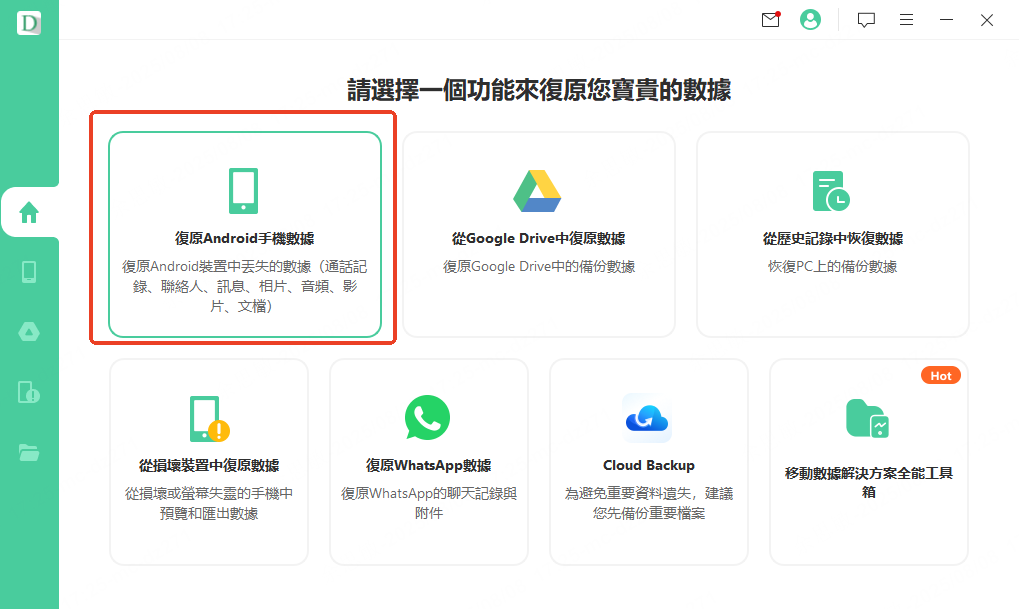Open the user account profile icon

point(810,19)
